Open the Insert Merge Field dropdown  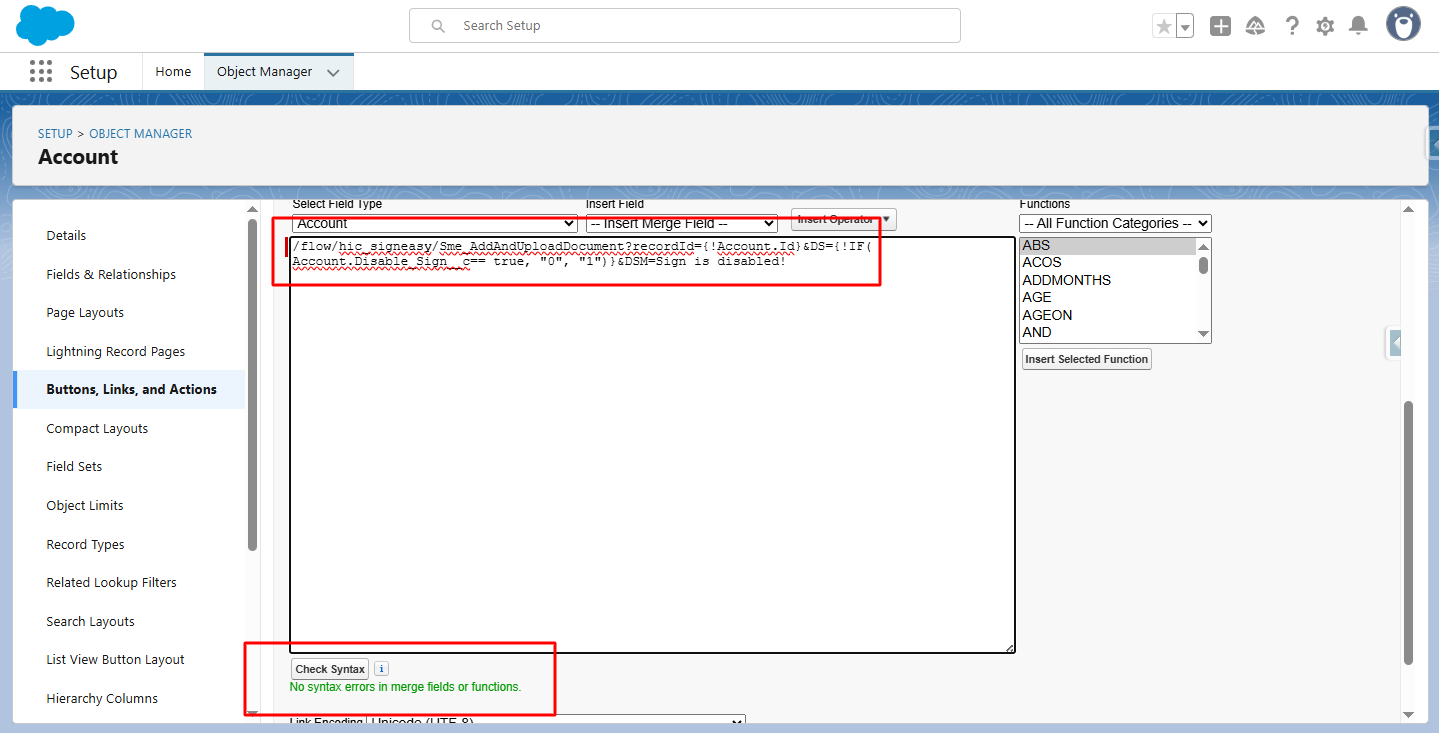[x=681, y=224]
